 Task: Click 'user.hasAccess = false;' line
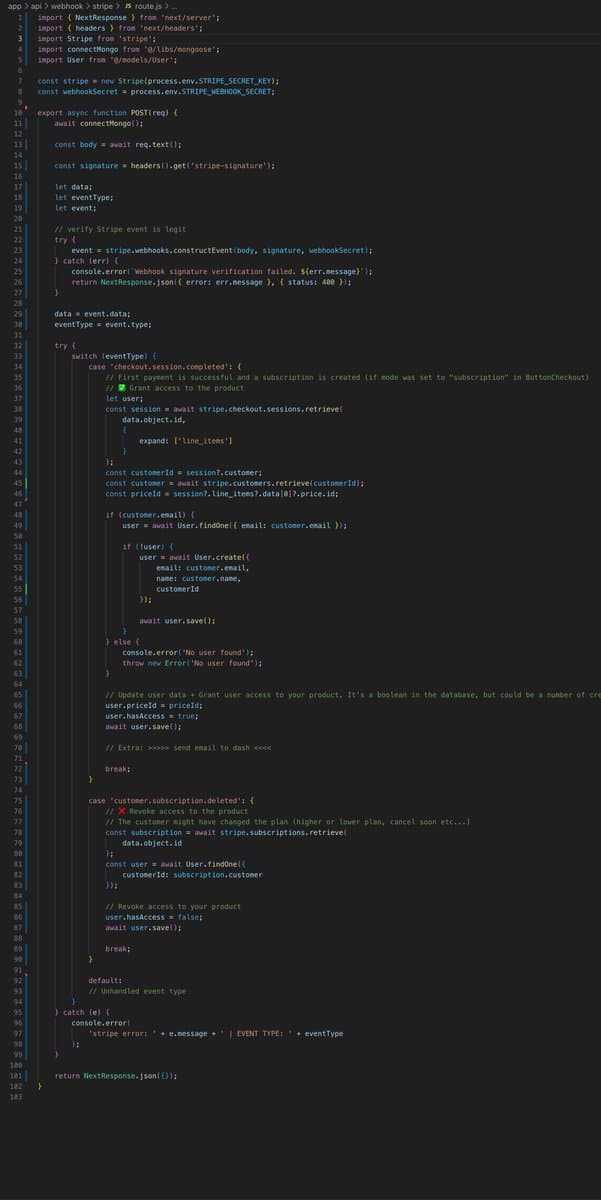pyautogui.click(x=156, y=917)
